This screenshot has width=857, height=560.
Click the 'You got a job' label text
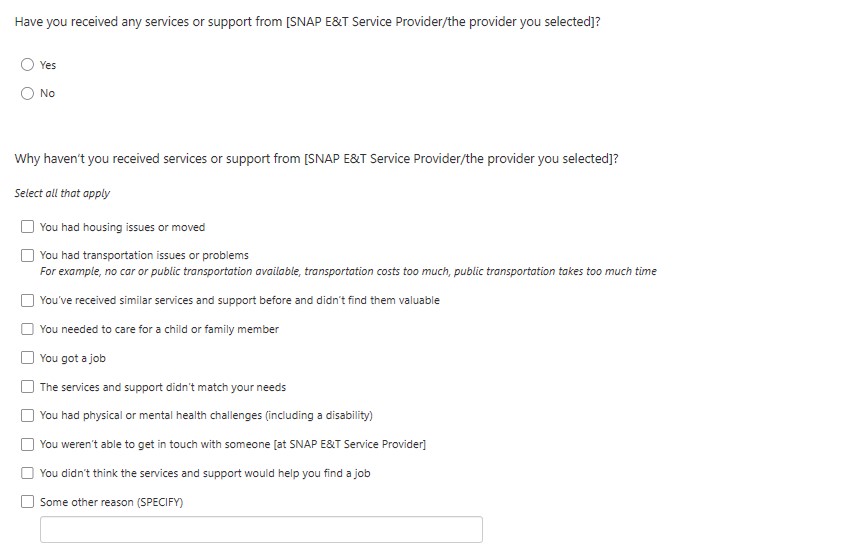(73, 358)
